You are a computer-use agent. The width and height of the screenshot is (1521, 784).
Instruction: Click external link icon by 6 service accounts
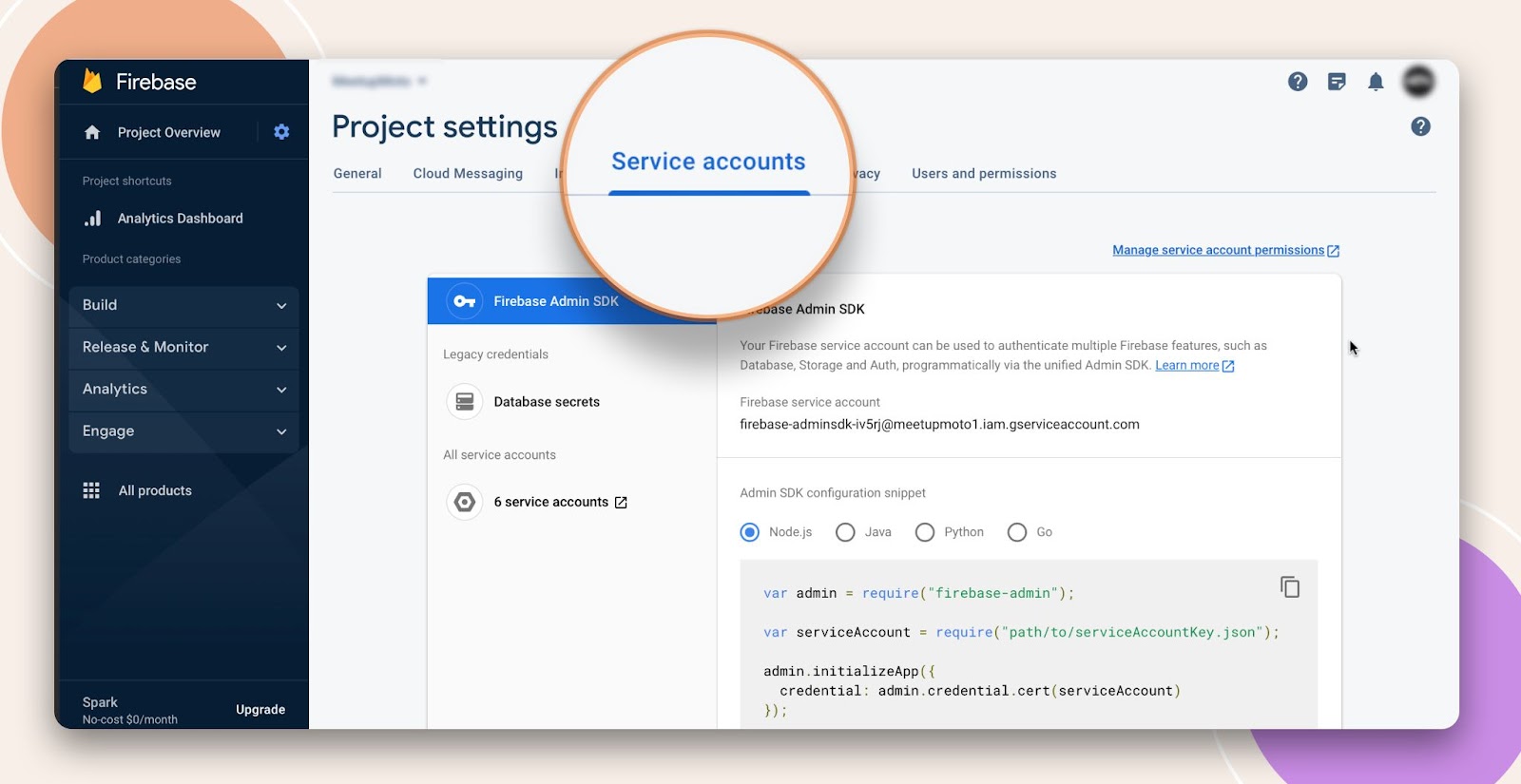click(x=621, y=503)
